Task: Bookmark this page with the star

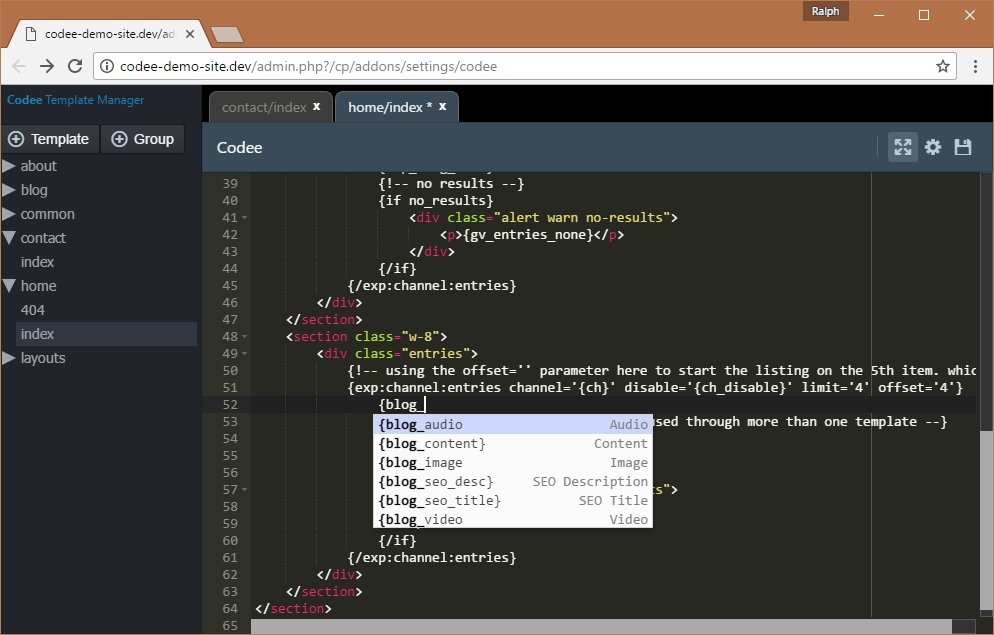Action: (x=943, y=66)
